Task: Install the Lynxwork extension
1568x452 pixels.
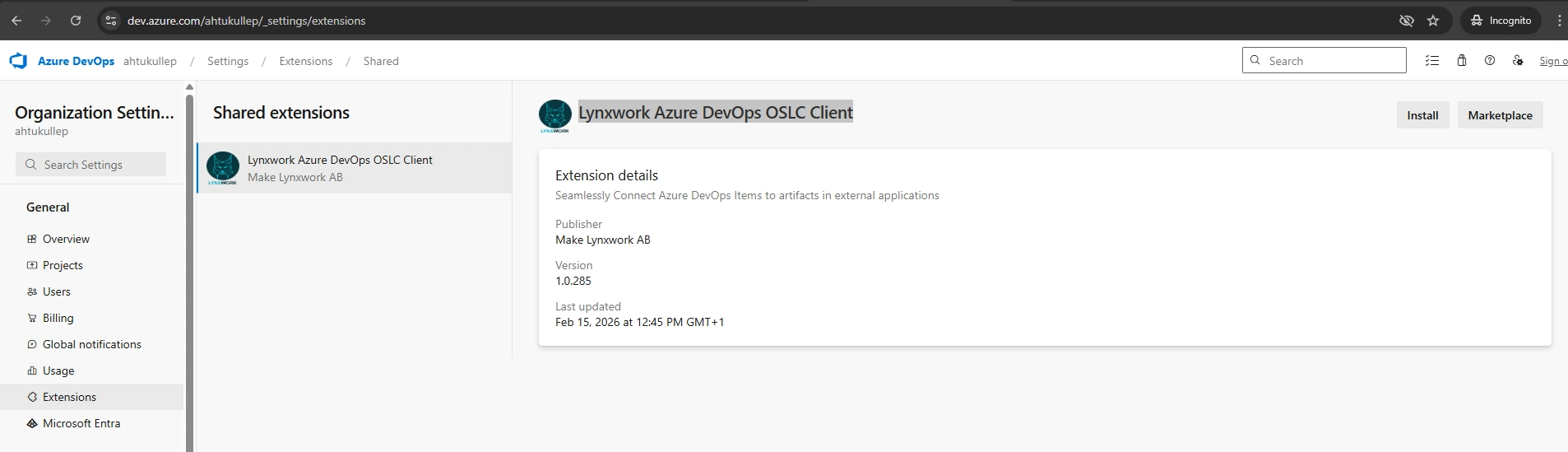Action: coord(1422,115)
